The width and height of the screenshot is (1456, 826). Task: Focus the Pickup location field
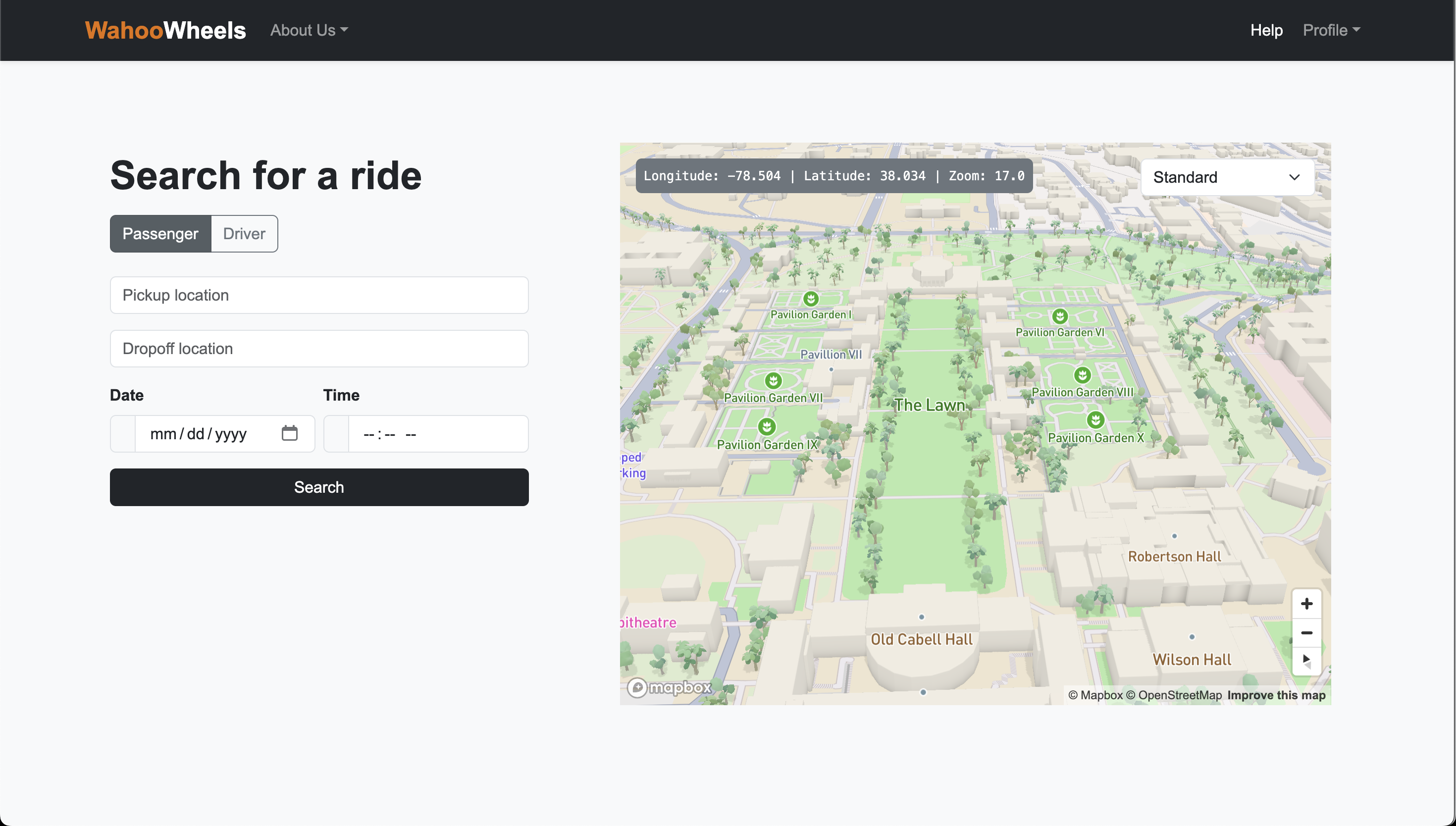tap(319, 295)
